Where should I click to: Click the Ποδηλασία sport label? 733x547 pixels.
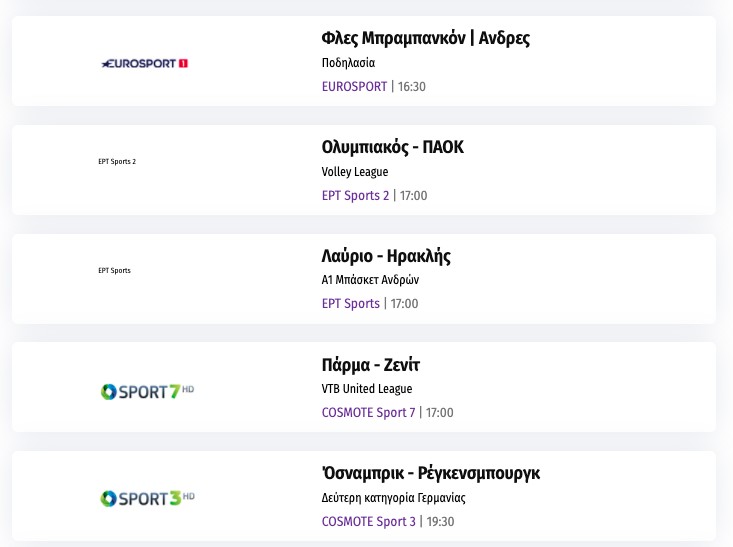pyautogui.click(x=348, y=63)
